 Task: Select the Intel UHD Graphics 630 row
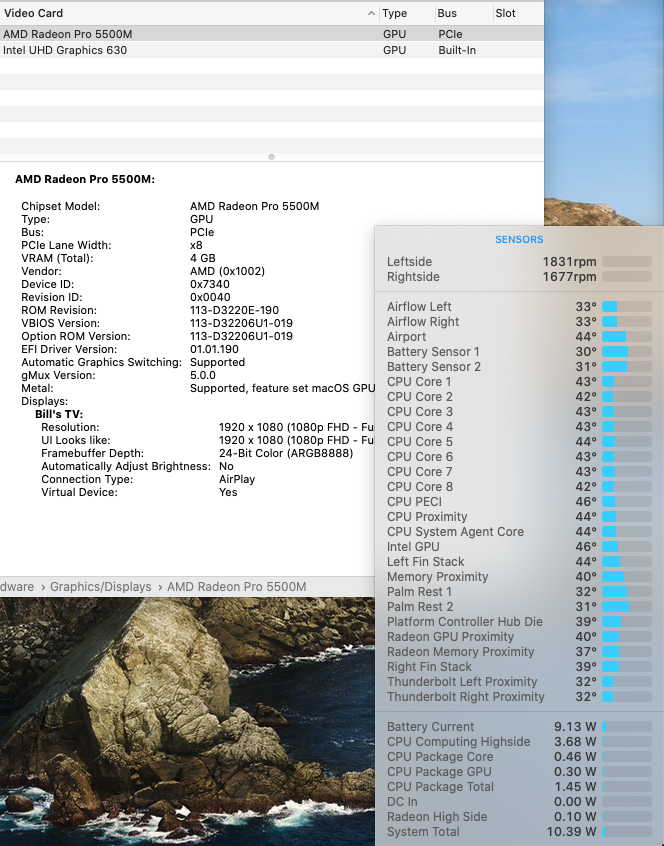[x=272, y=50]
